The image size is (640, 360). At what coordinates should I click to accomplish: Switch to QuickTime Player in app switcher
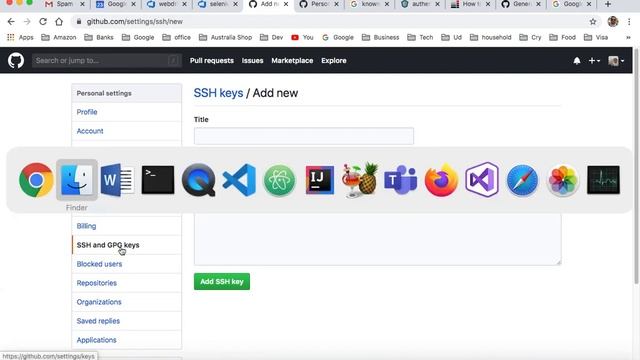click(x=198, y=180)
